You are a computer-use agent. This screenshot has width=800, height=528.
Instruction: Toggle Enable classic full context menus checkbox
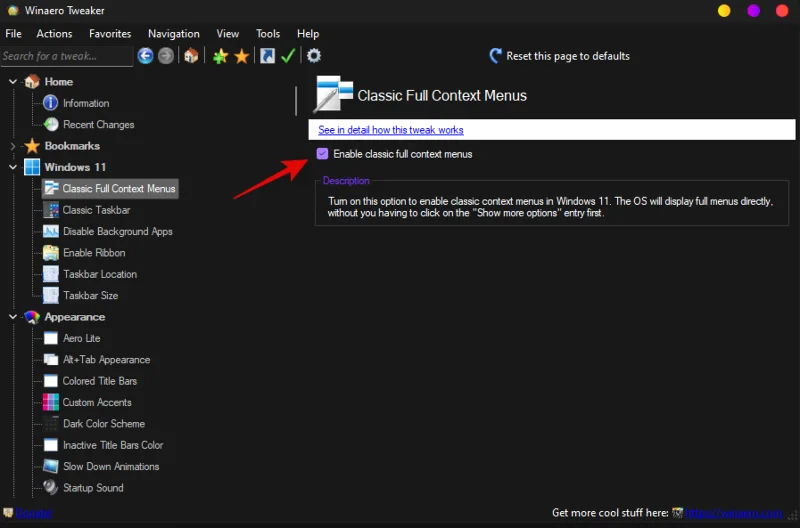click(x=322, y=154)
